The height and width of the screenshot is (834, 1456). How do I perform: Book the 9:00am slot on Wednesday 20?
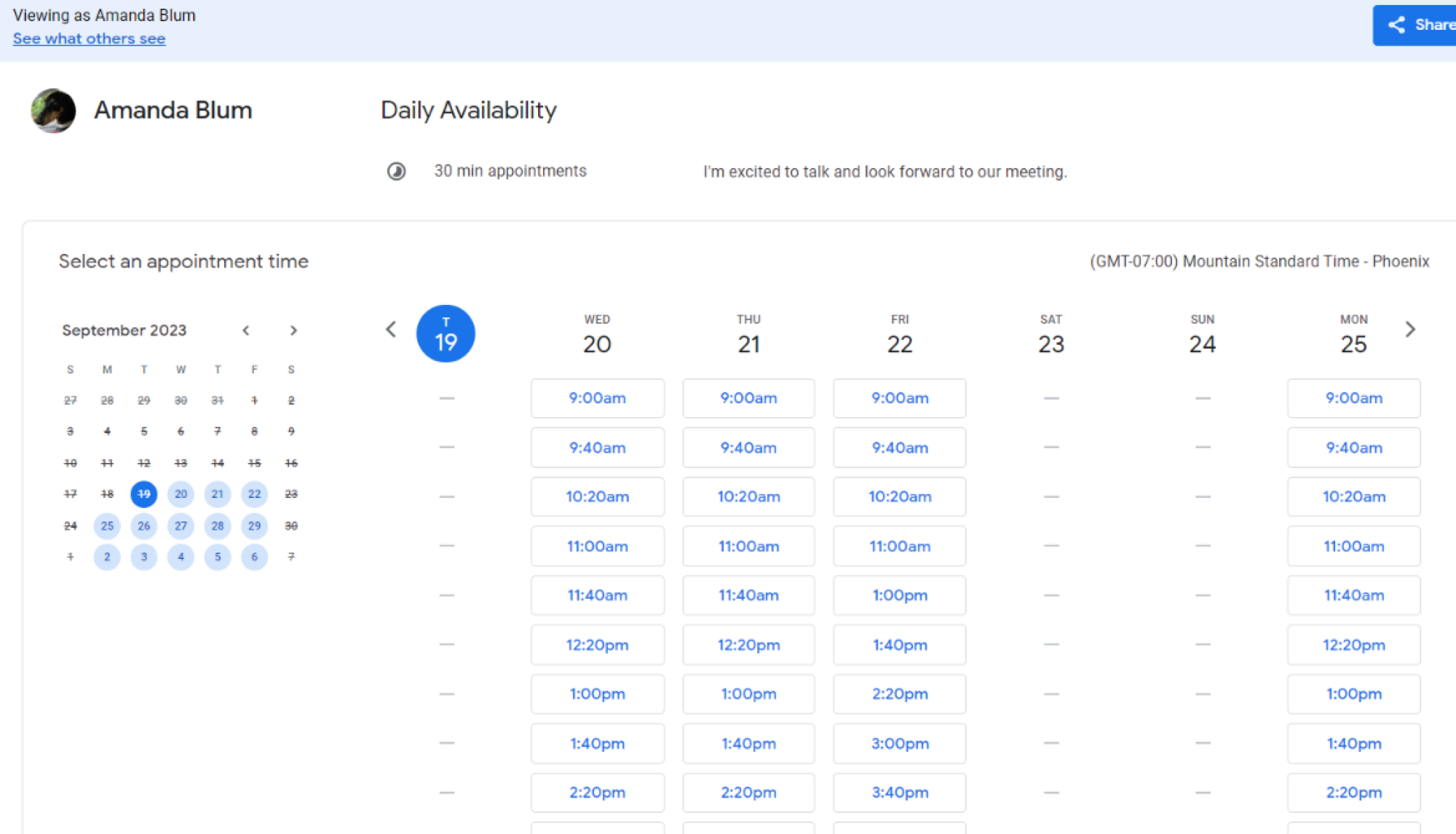pos(597,398)
